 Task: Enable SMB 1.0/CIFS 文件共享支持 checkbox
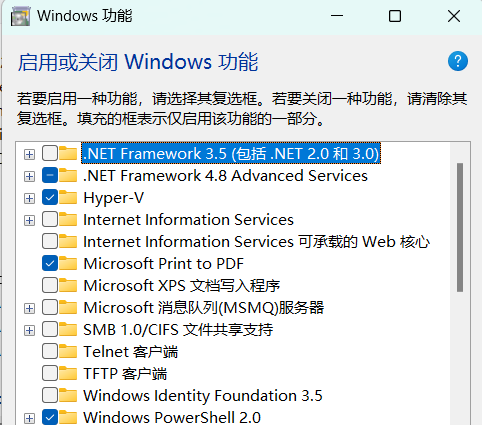coord(50,330)
